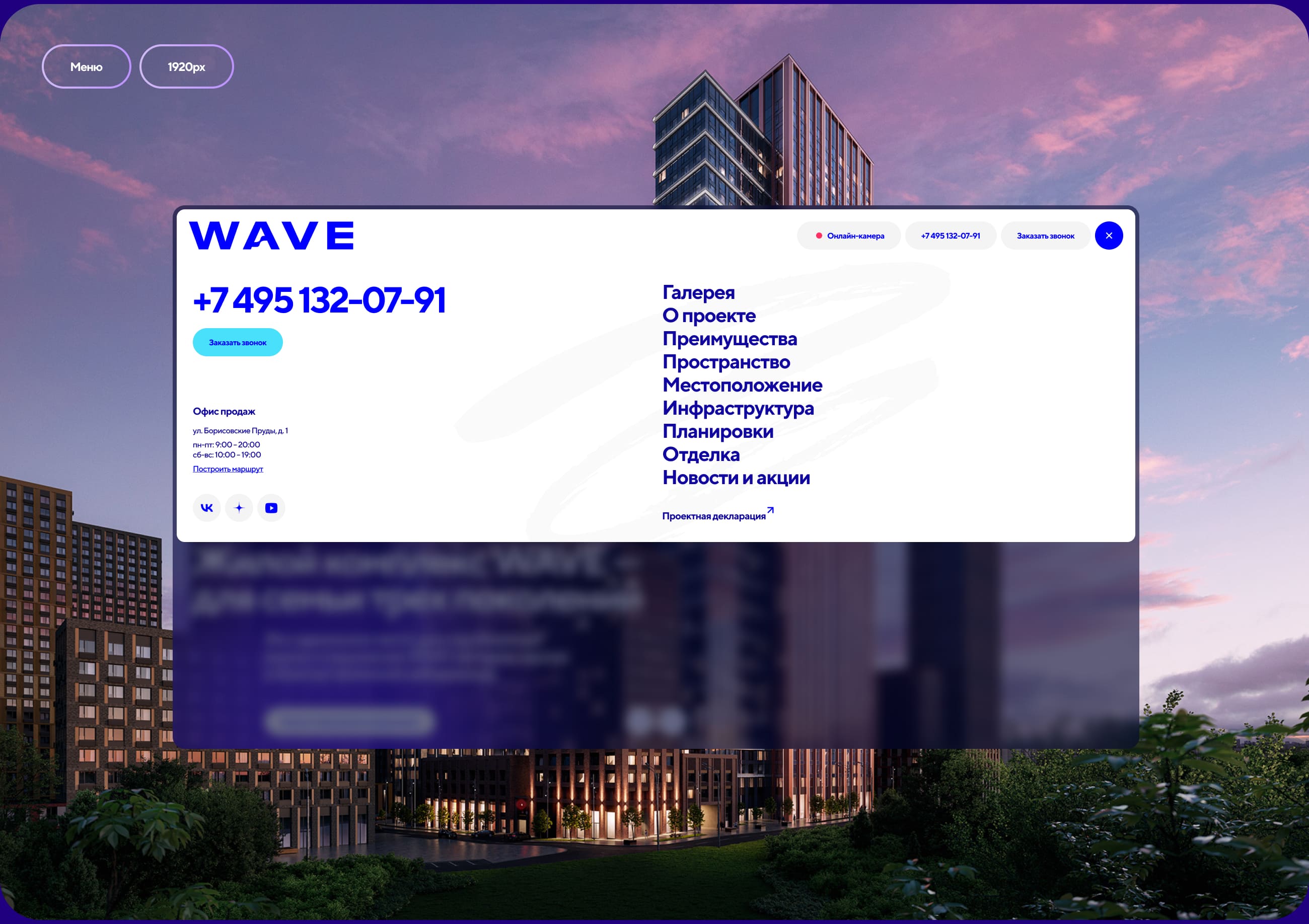Open the VK social network icon
The image size is (1309, 924).
[206, 508]
